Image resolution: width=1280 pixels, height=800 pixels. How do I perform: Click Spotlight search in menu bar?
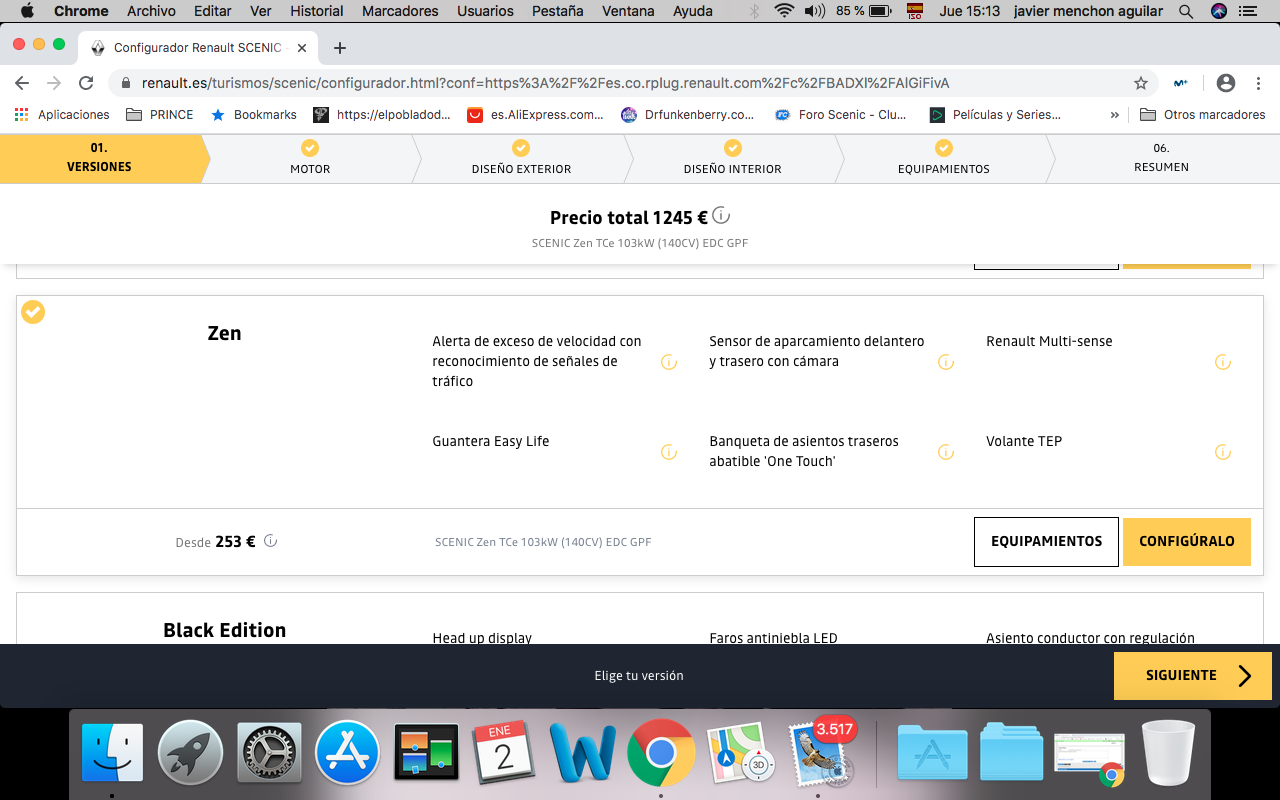pyautogui.click(x=1186, y=11)
